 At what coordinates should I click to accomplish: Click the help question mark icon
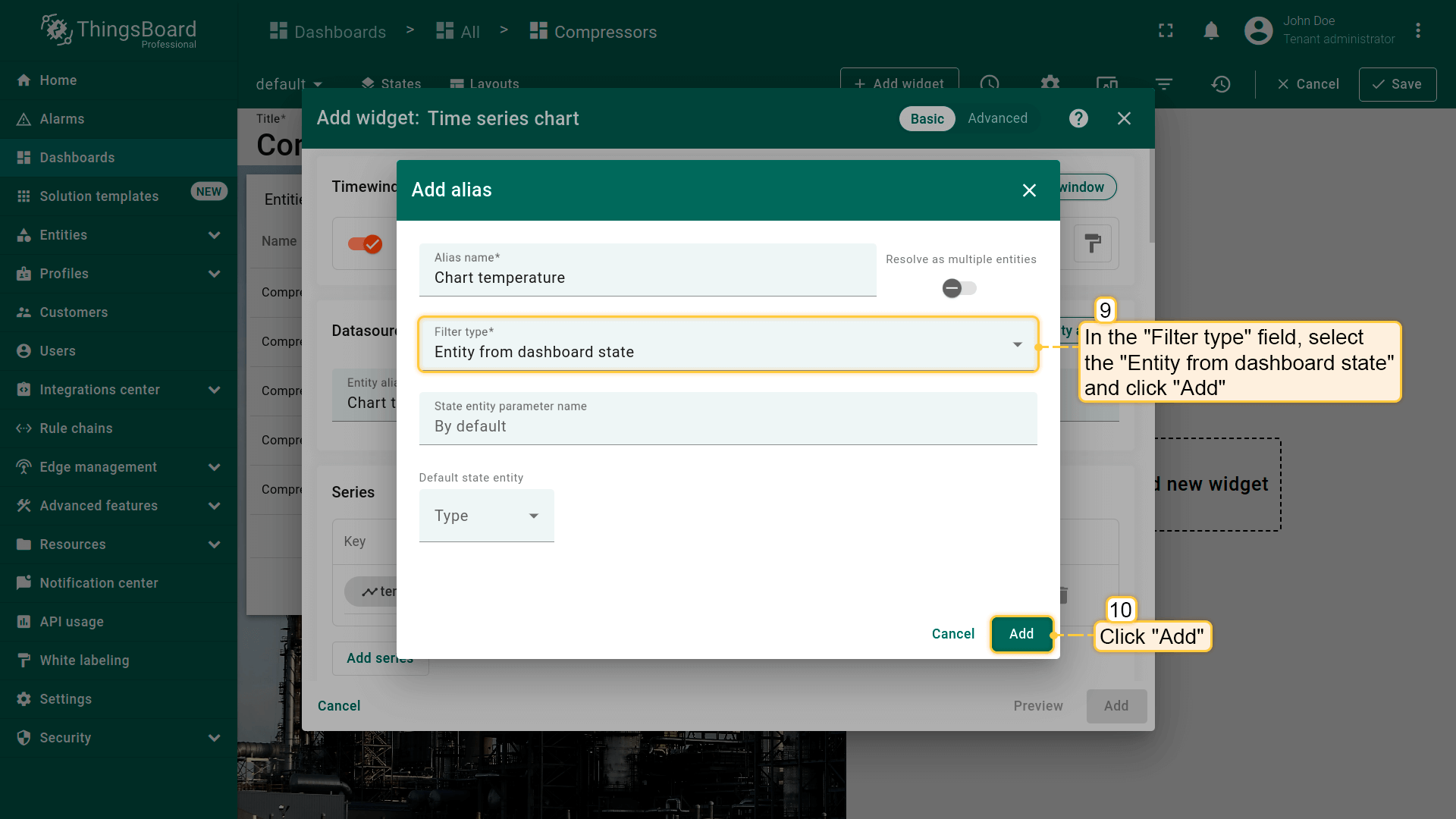click(x=1078, y=118)
